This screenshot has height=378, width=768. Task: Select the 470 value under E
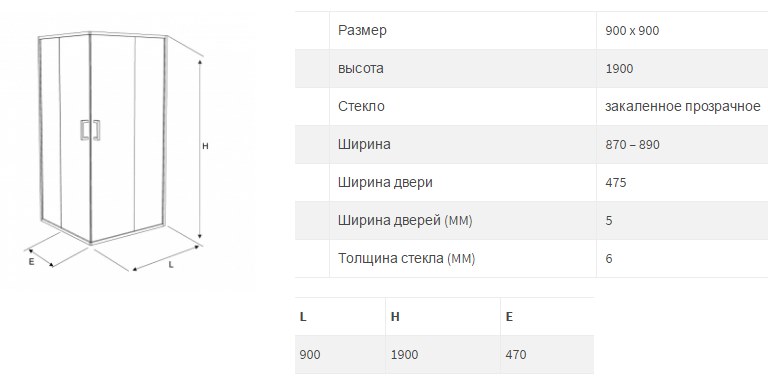tap(516, 354)
